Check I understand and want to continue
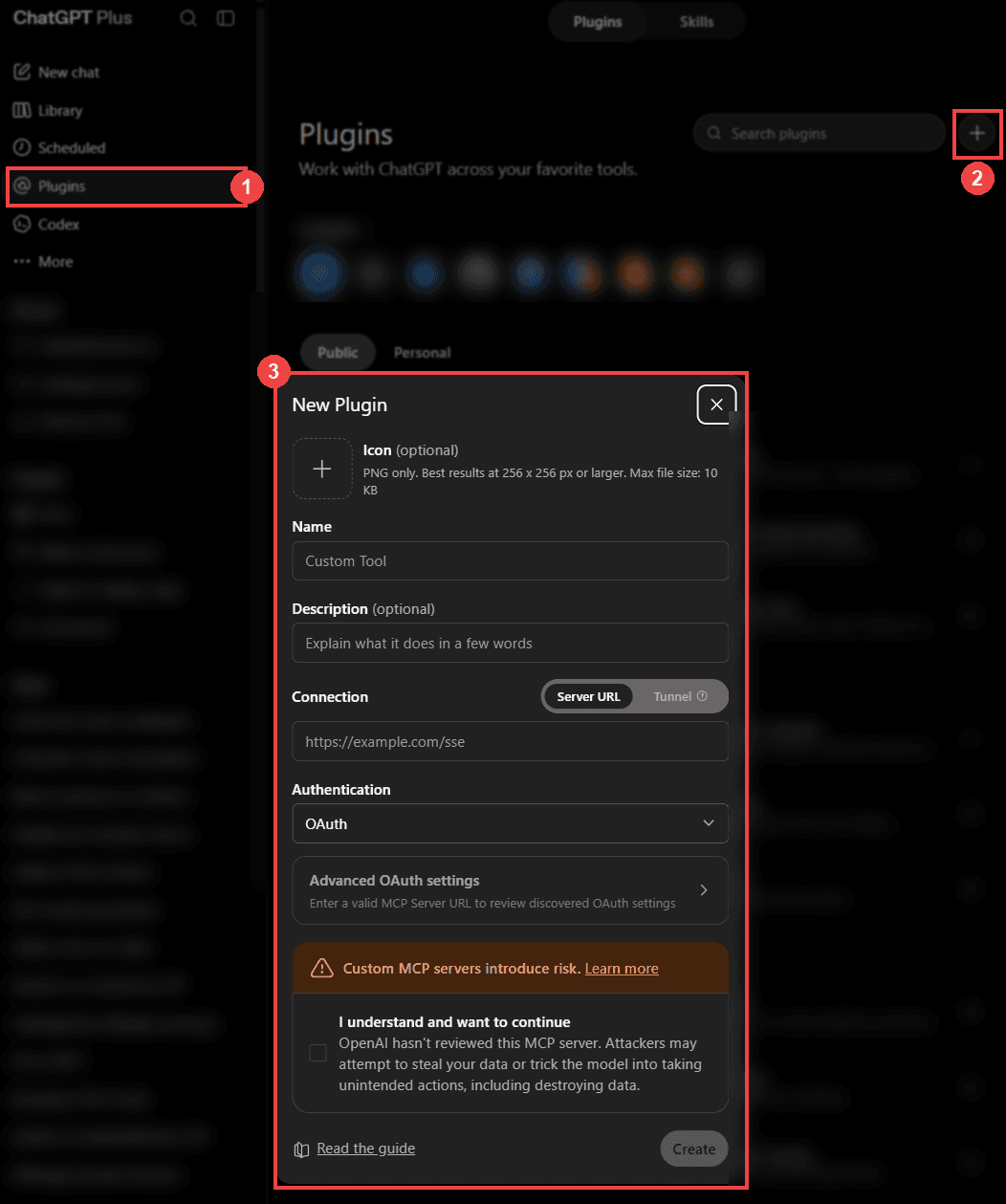 [318, 1053]
